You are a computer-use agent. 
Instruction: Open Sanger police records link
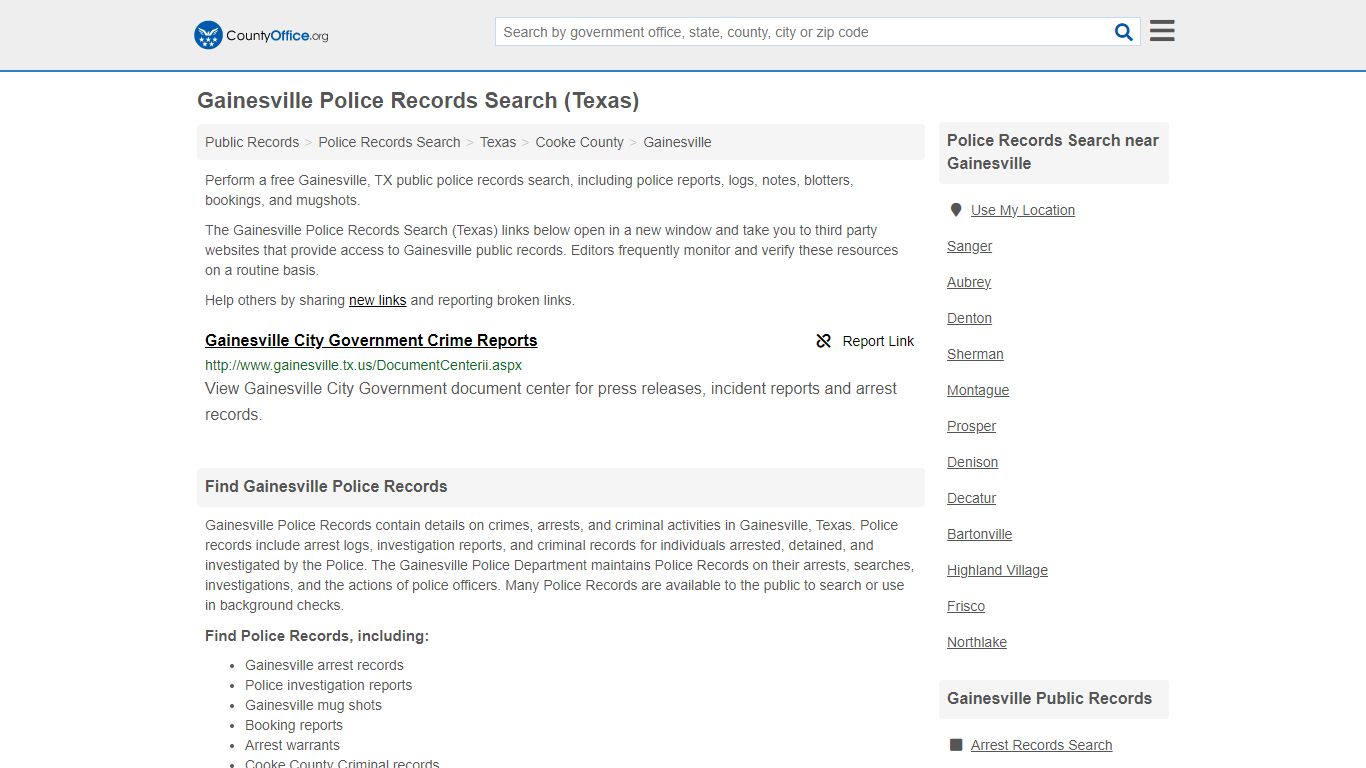click(969, 246)
